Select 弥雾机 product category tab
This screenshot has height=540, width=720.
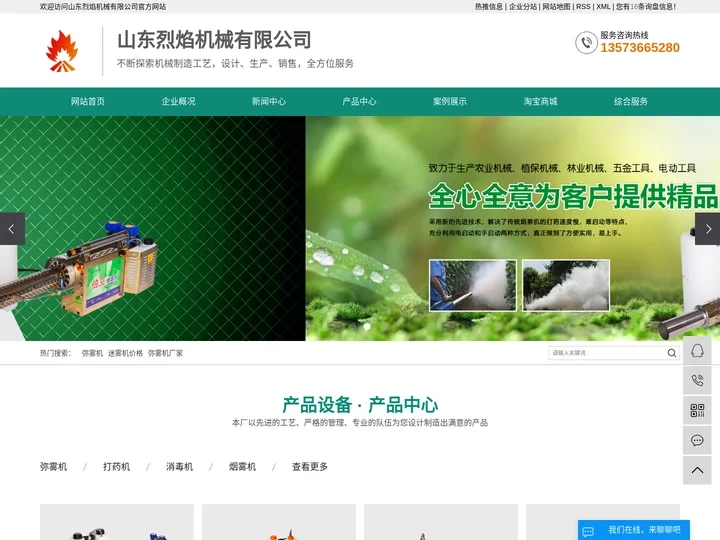(53, 467)
